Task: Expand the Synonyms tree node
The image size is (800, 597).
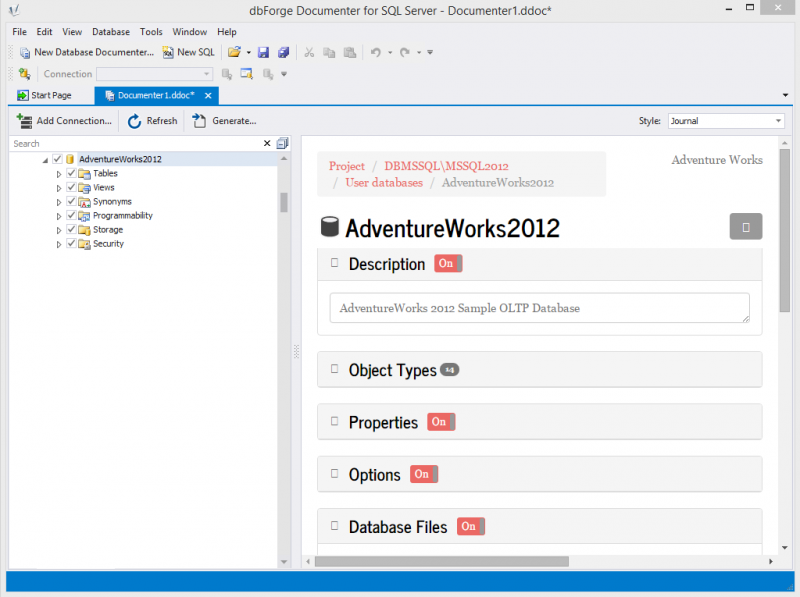Action: pos(59,202)
